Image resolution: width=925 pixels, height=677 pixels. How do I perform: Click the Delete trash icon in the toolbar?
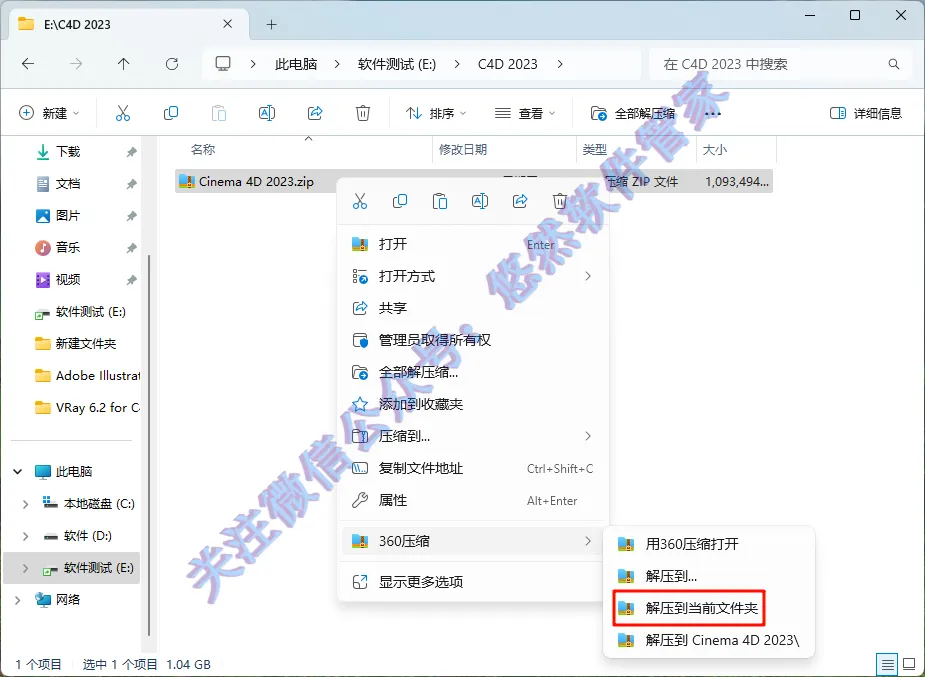[x=363, y=113]
